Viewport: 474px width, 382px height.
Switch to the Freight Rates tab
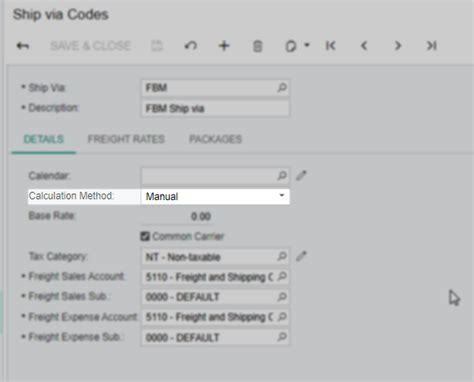(126, 139)
